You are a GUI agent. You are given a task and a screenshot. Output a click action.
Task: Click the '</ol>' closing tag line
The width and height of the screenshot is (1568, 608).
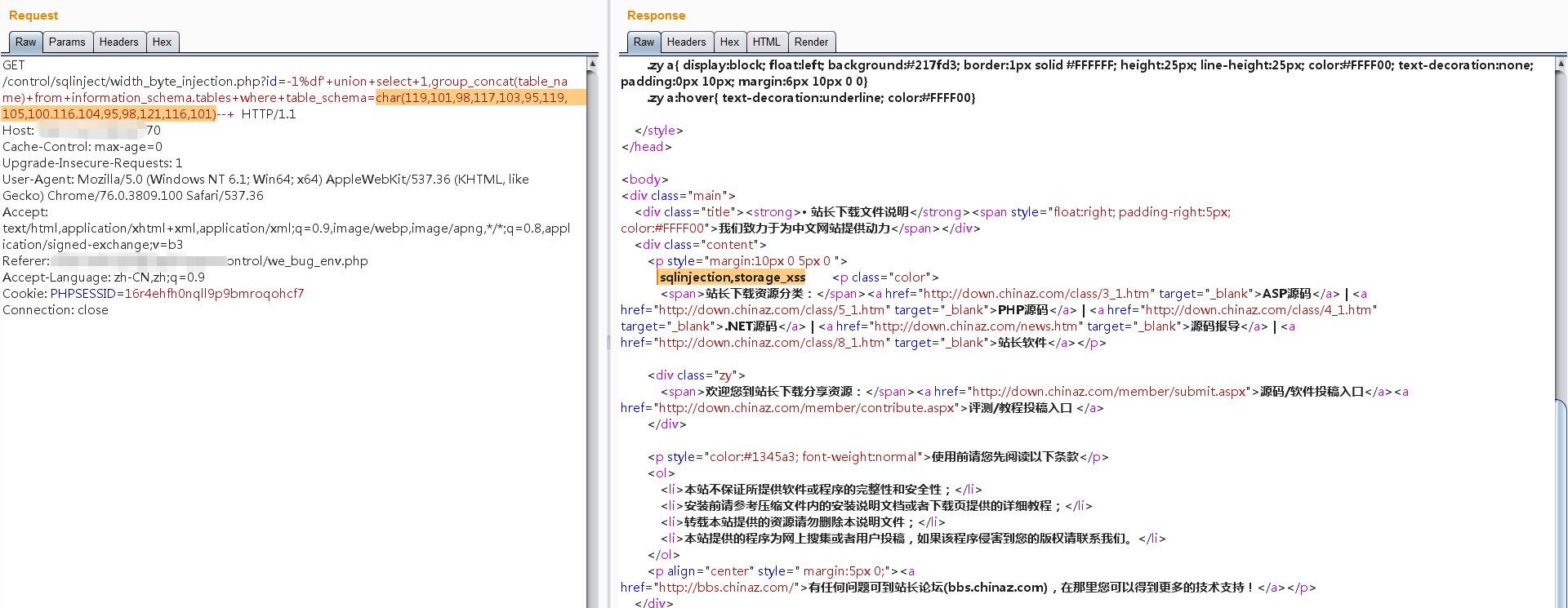pos(664,555)
